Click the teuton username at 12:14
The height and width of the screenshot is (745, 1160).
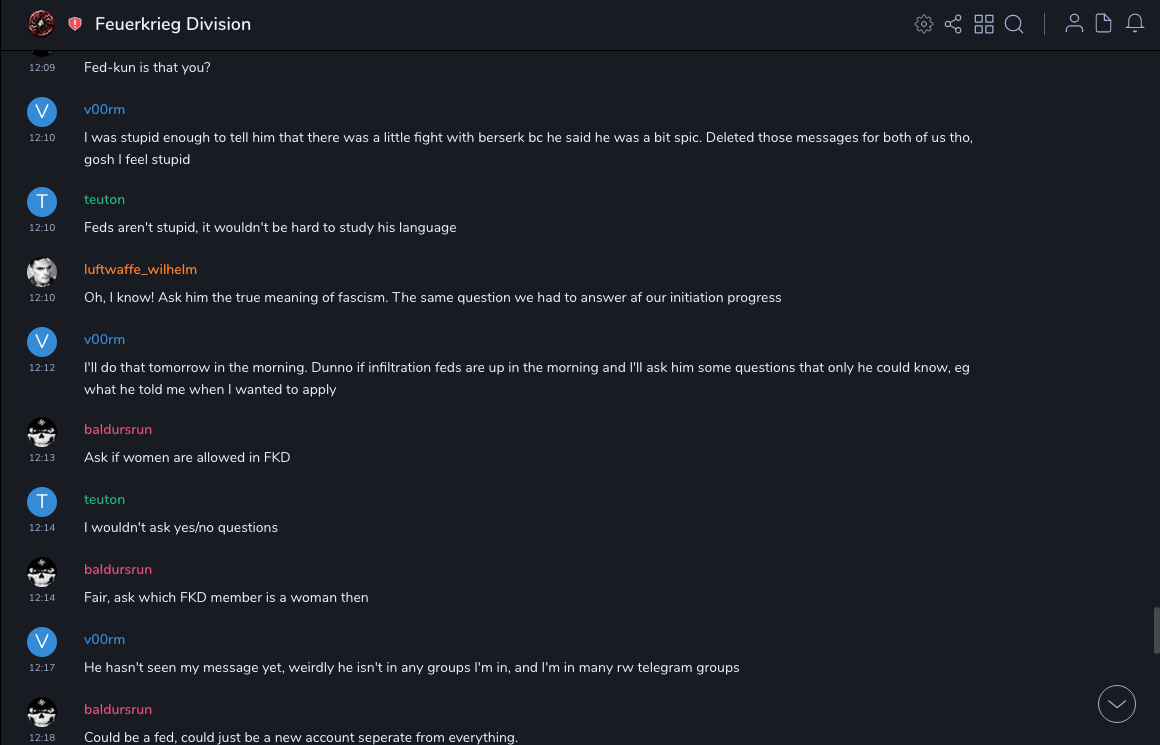pos(104,499)
